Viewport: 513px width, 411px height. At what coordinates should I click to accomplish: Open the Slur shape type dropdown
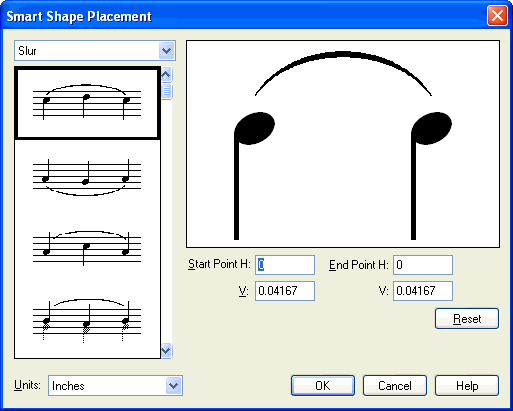pyautogui.click(x=167, y=51)
